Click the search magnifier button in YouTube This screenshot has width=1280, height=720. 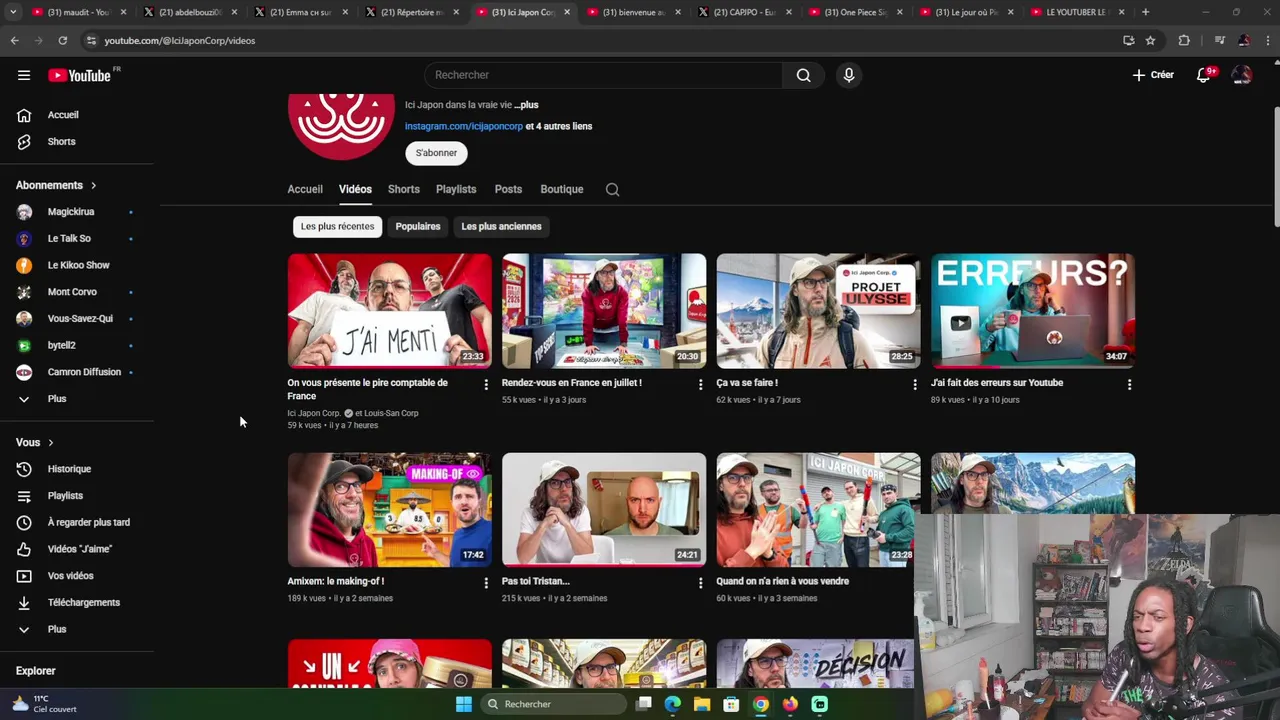[x=803, y=75]
